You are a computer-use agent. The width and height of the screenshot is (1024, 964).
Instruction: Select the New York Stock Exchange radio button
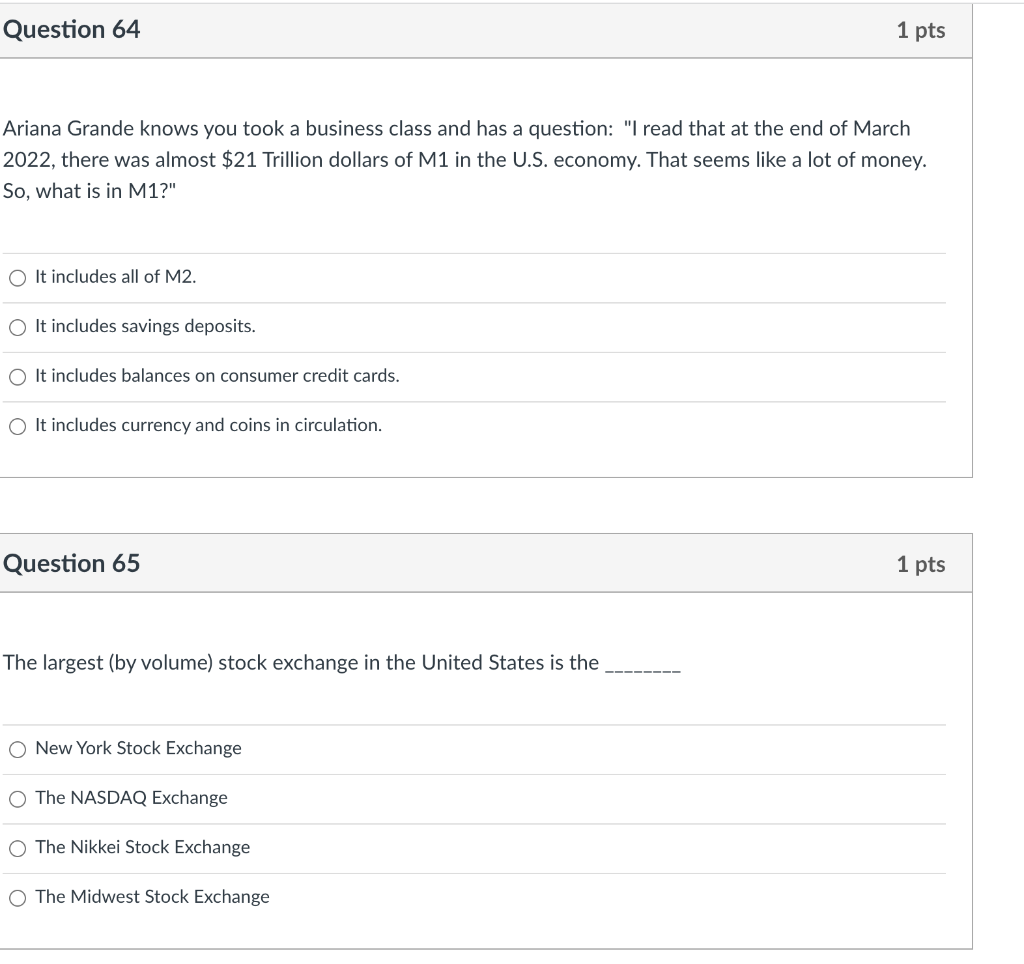(17, 749)
